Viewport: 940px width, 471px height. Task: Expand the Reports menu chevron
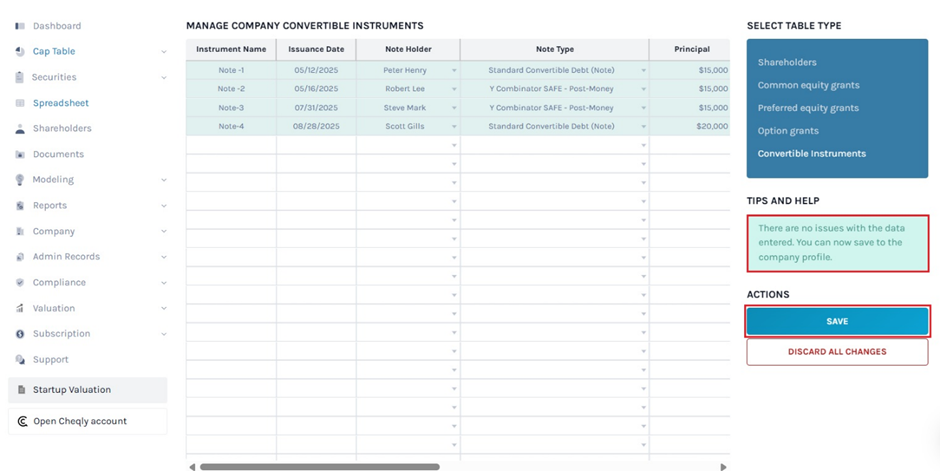(164, 206)
